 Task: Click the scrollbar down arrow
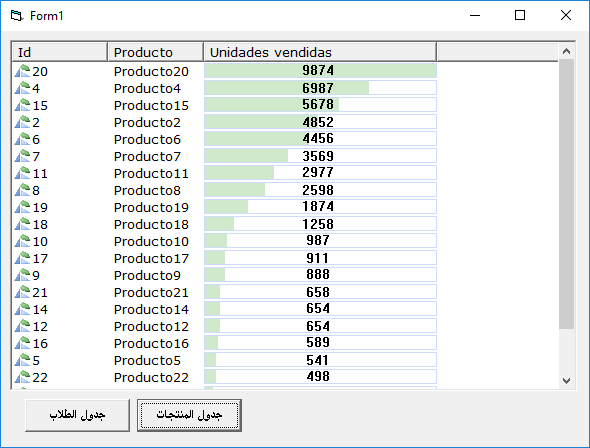[x=566, y=380]
